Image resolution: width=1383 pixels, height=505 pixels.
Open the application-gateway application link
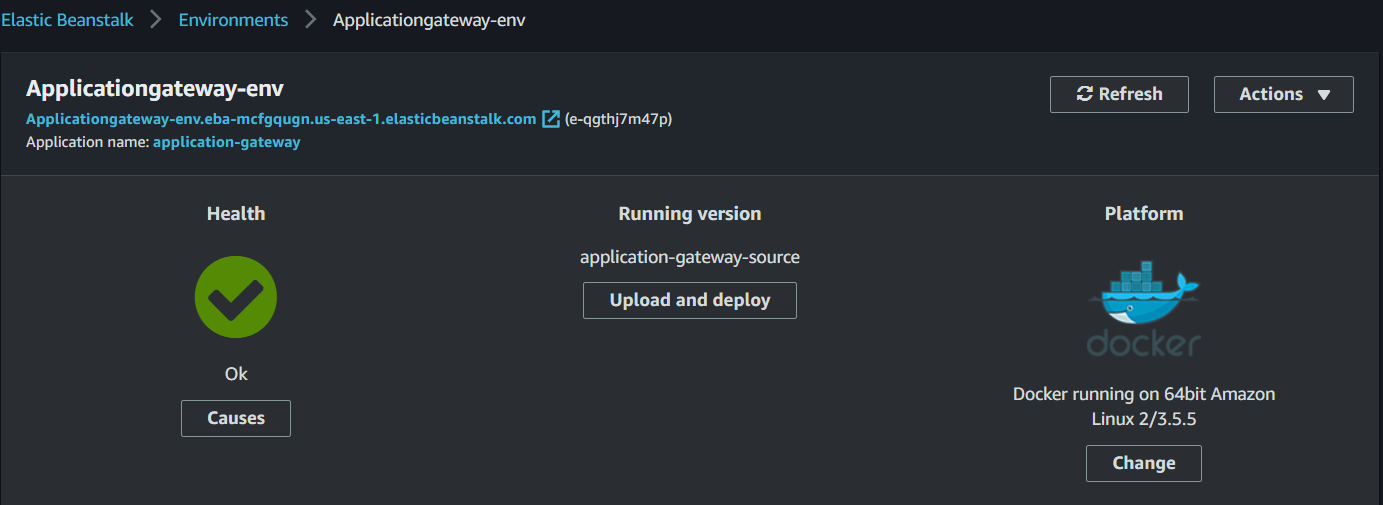pyautogui.click(x=227, y=142)
